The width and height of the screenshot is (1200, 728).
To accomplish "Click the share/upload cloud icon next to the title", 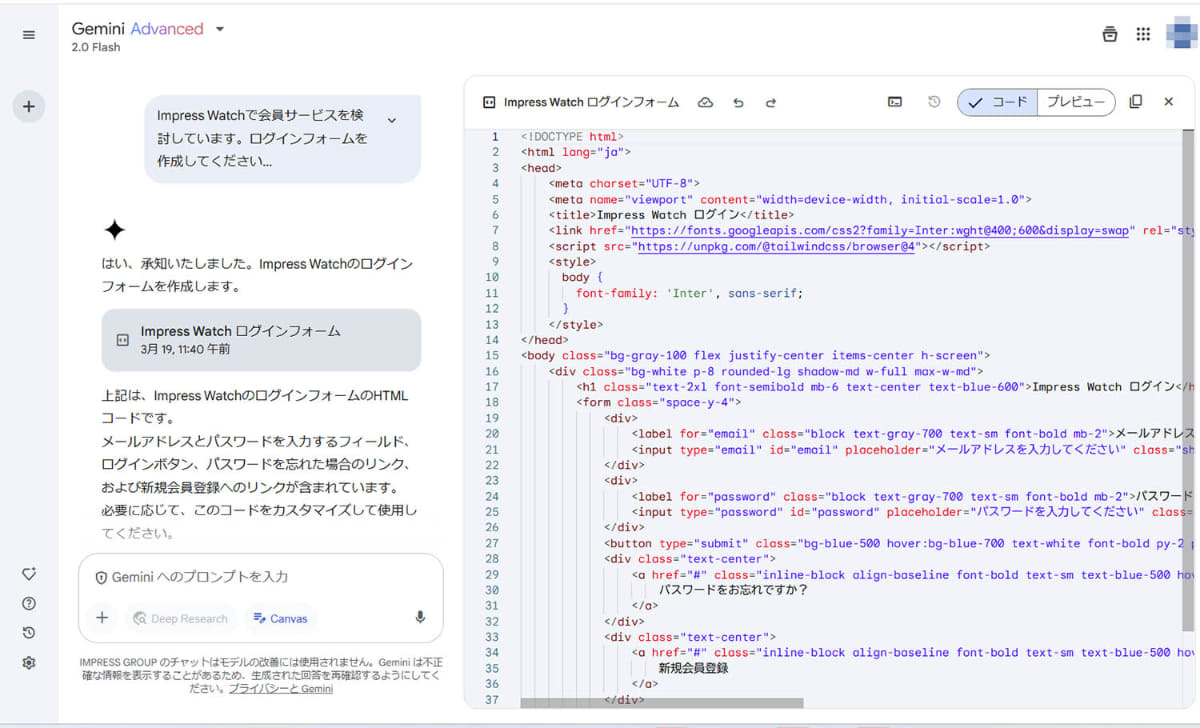I will tap(707, 102).
